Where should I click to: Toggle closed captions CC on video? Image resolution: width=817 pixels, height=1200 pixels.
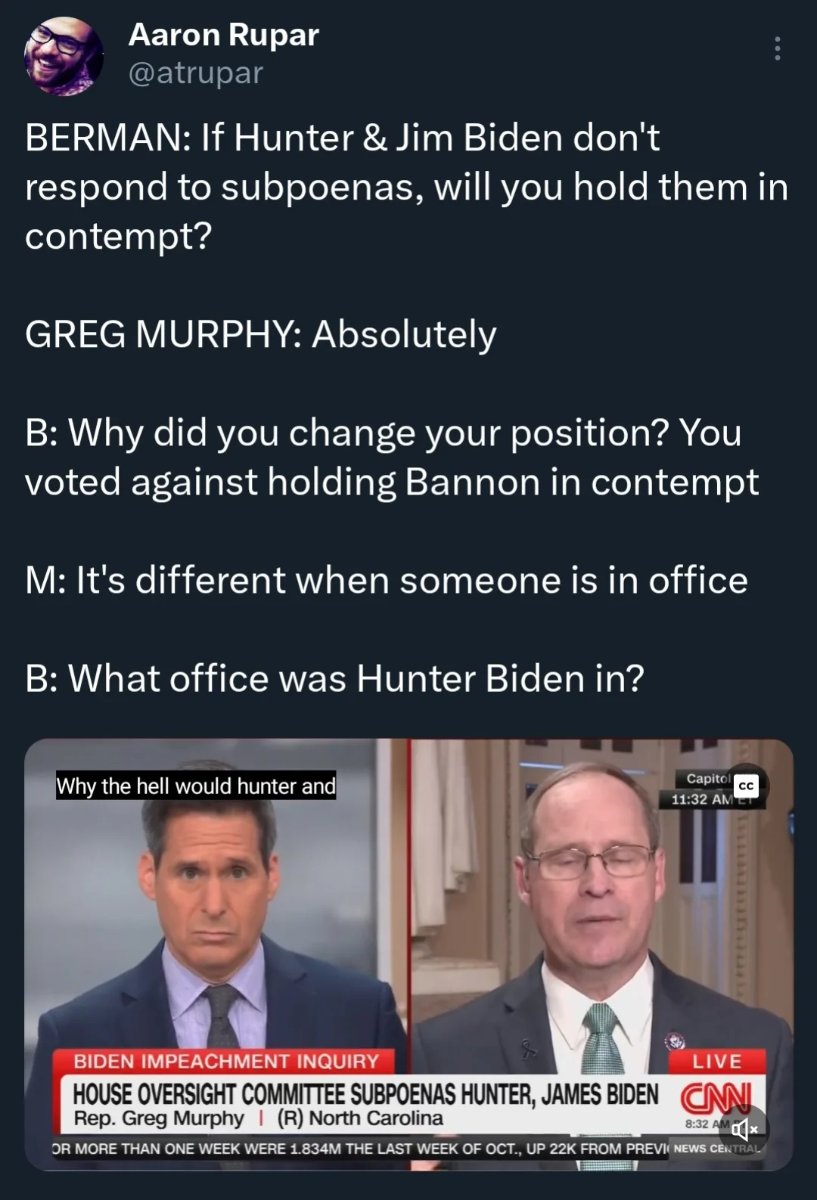[749, 787]
